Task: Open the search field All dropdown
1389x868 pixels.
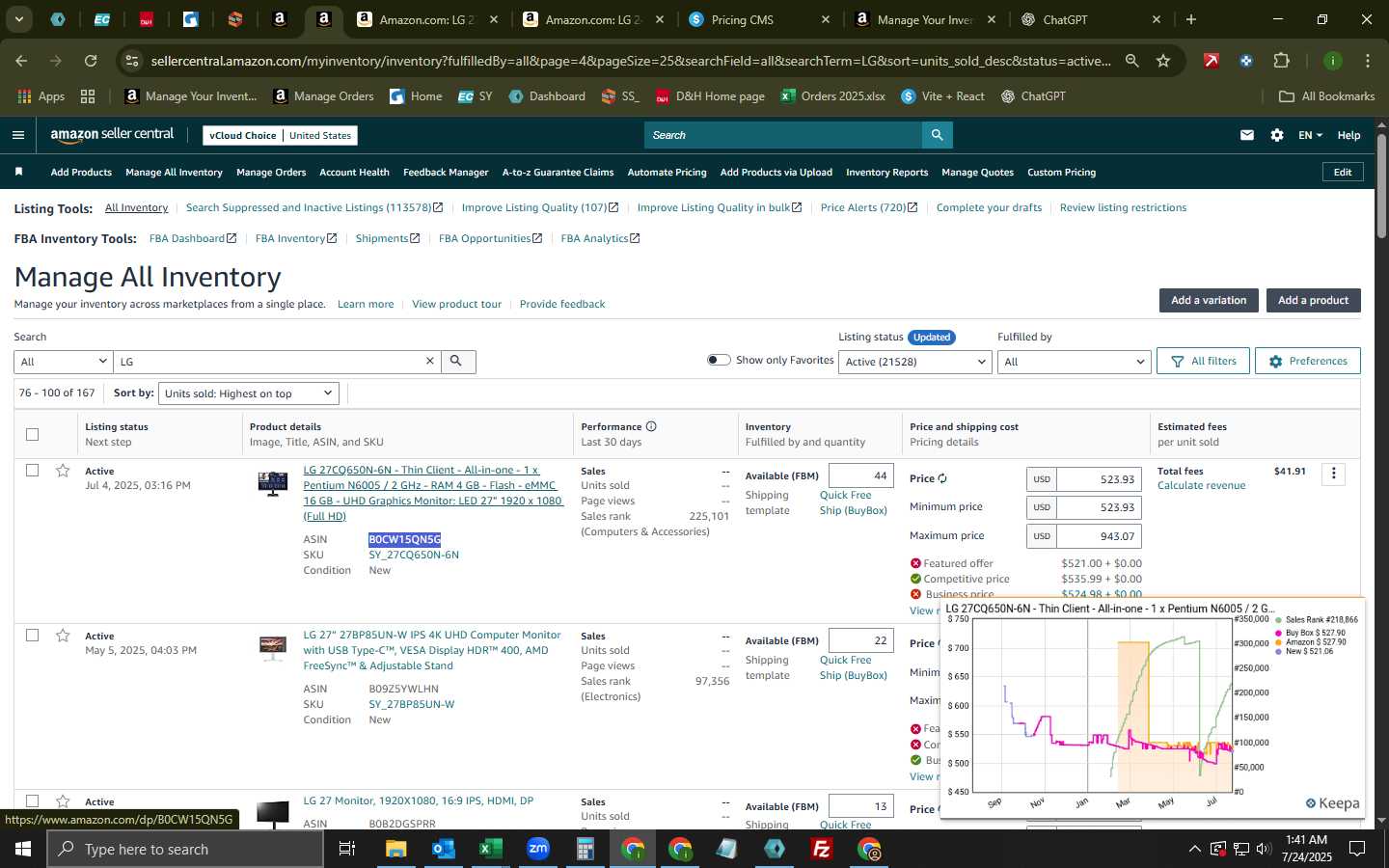Action: pyautogui.click(x=64, y=362)
